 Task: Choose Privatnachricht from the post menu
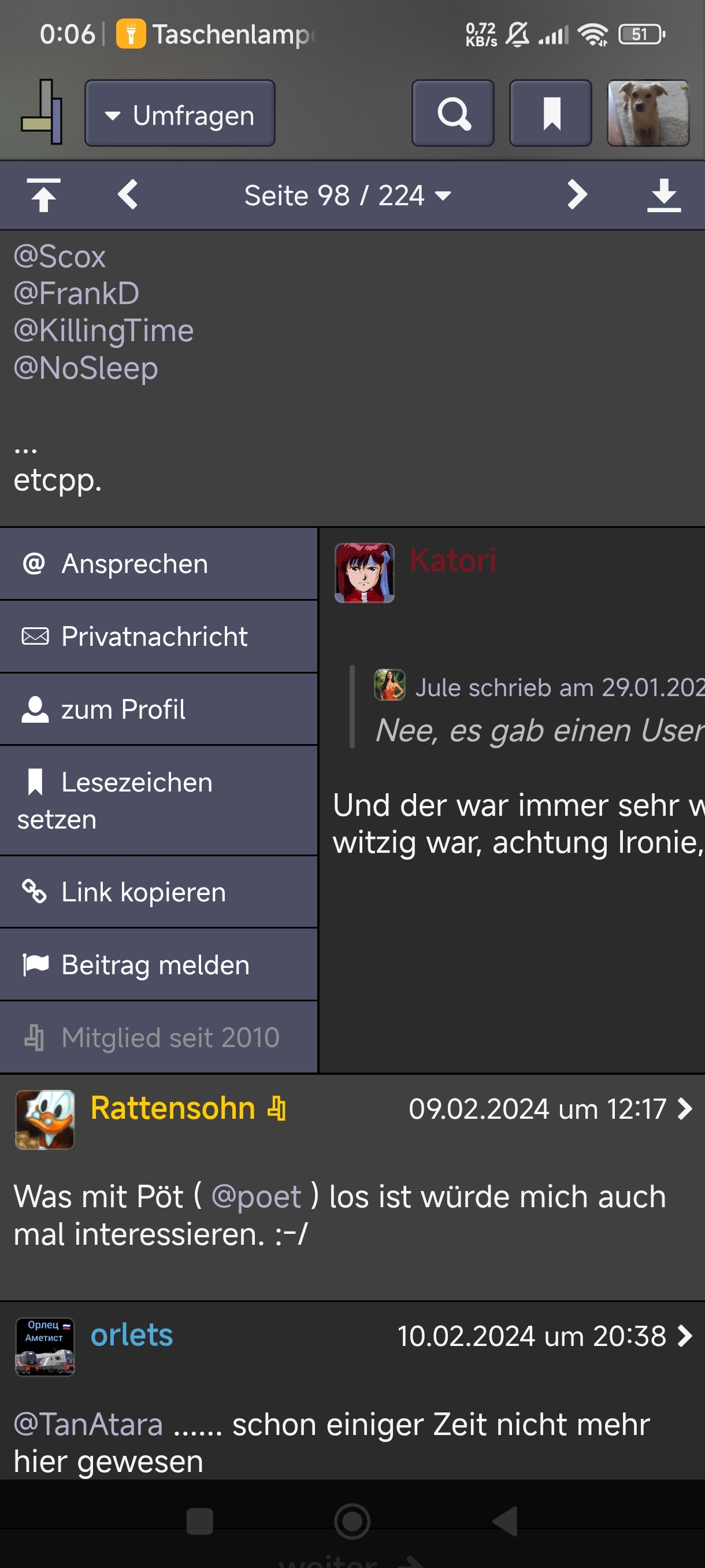click(x=159, y=637)
